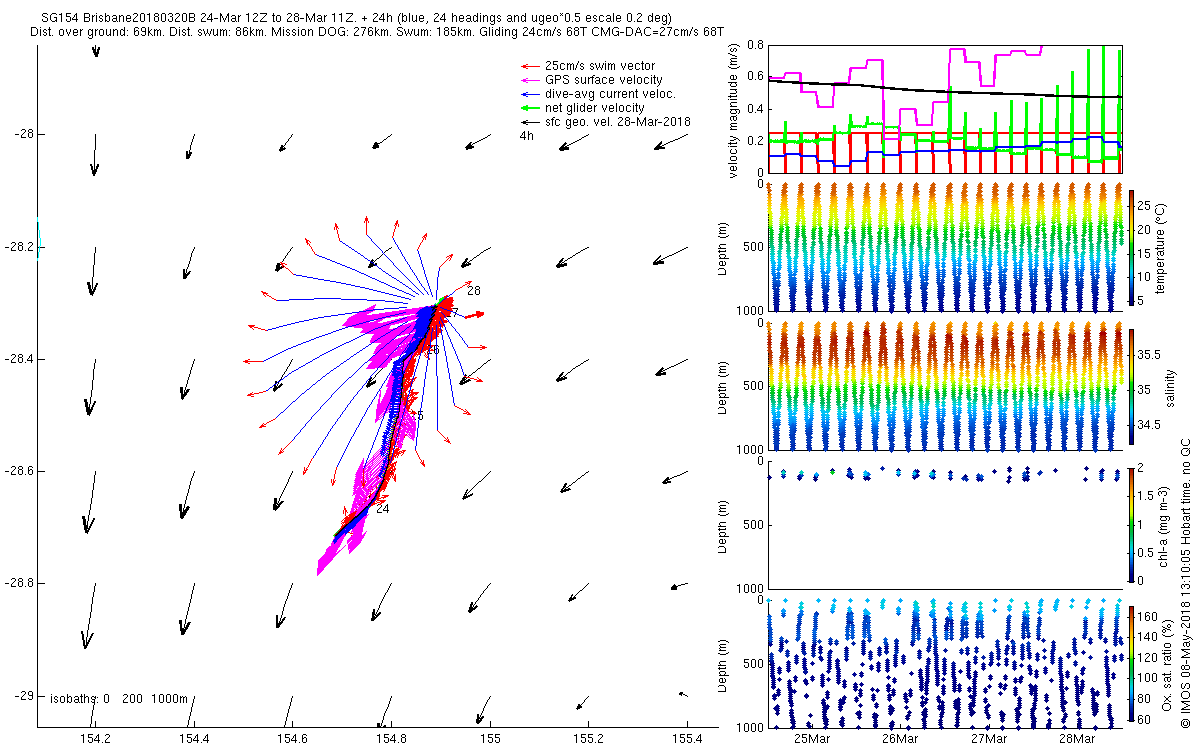Click the day '24' label at the track start
Viewport: 1200px width, 750px height.
[383, 509]
